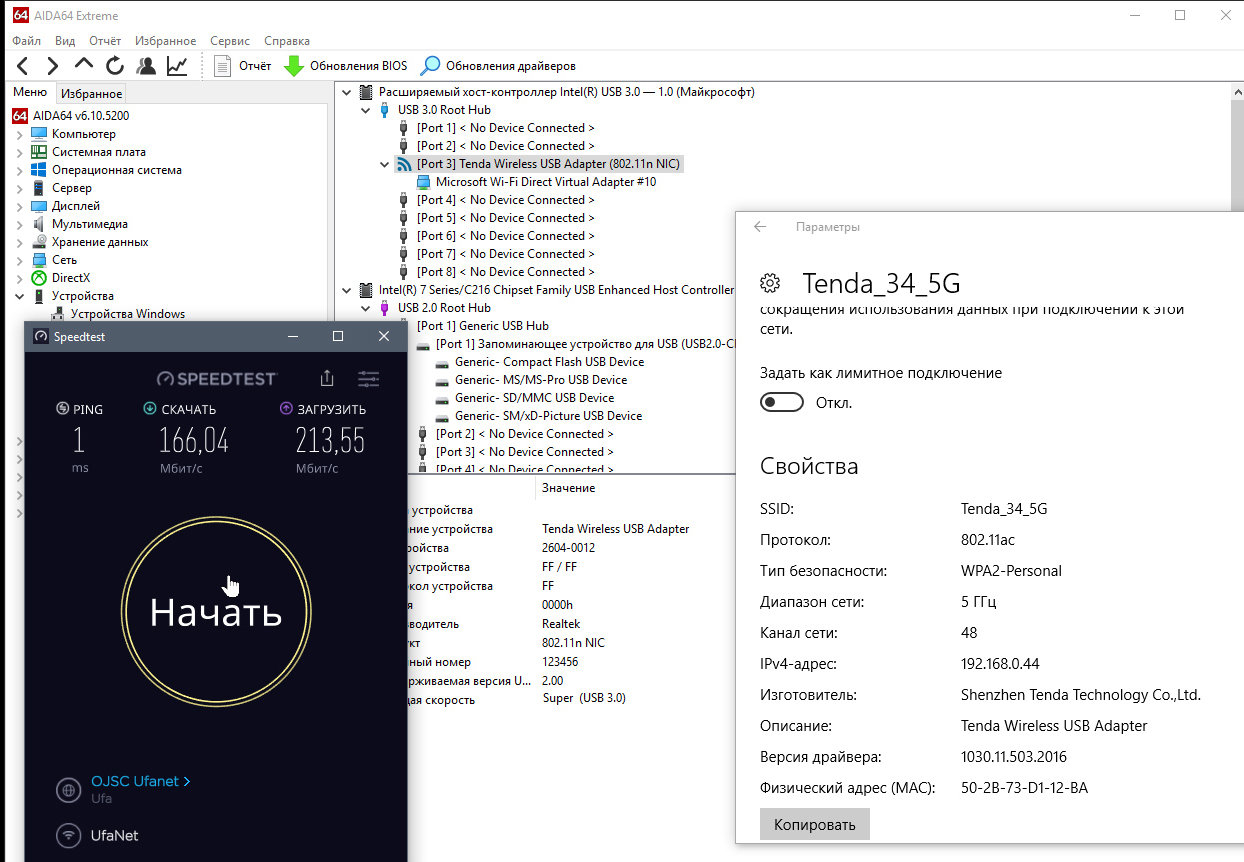Go back using the Параметры window arrow
Screen dimensions: 1244x862
pos(760,227)
